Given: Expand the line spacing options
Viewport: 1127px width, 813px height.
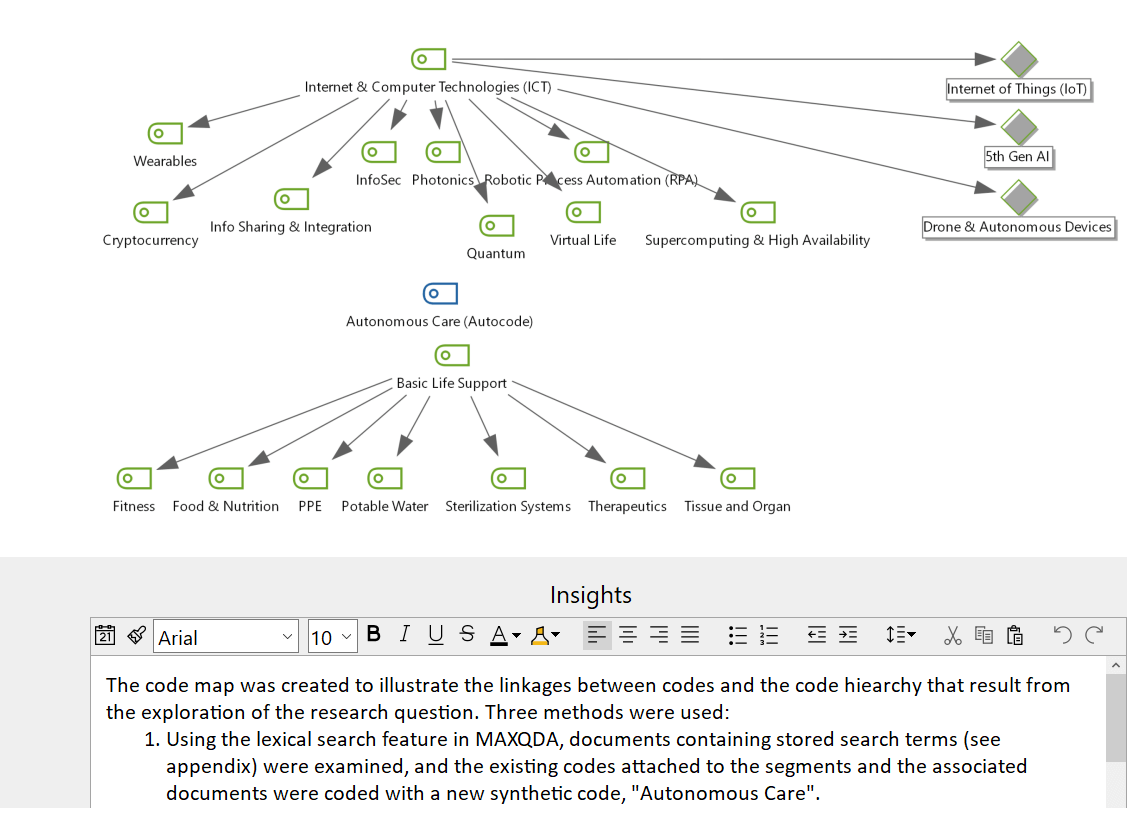Looking at the screenshot, I should click(x=900, y=635).
